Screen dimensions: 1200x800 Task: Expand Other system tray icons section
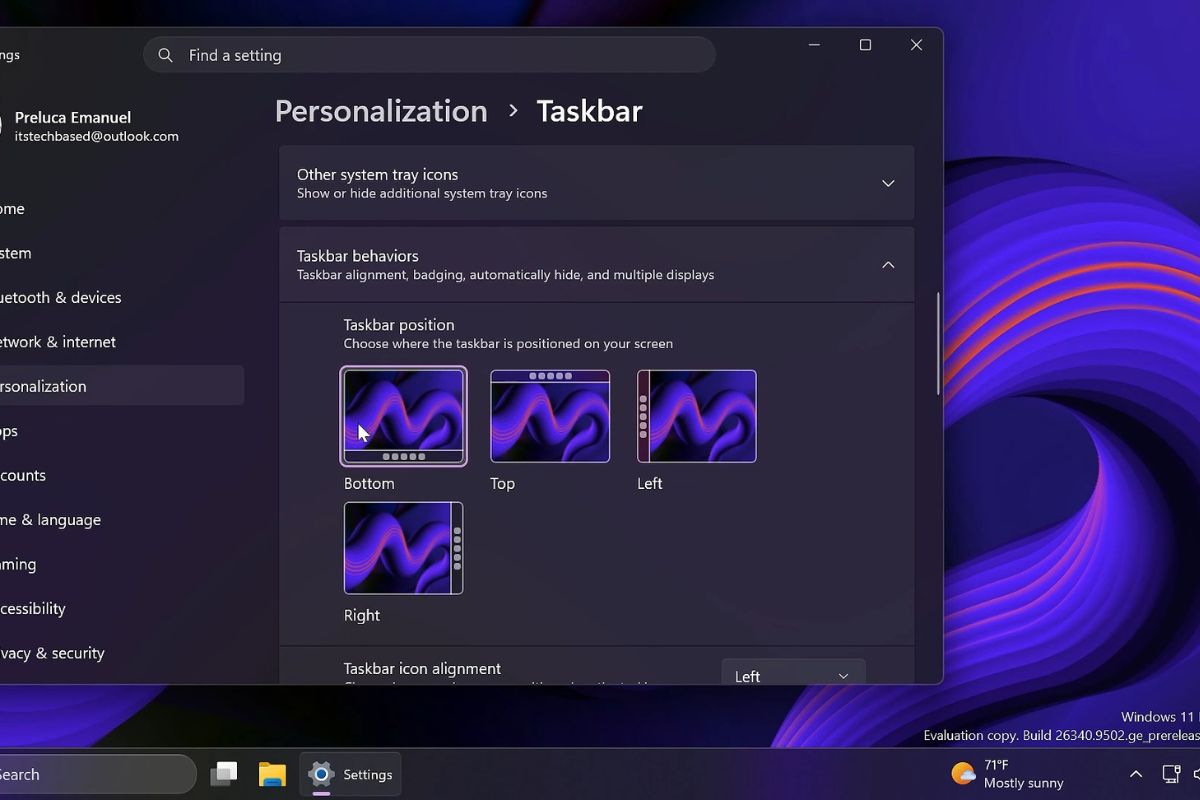596,183
